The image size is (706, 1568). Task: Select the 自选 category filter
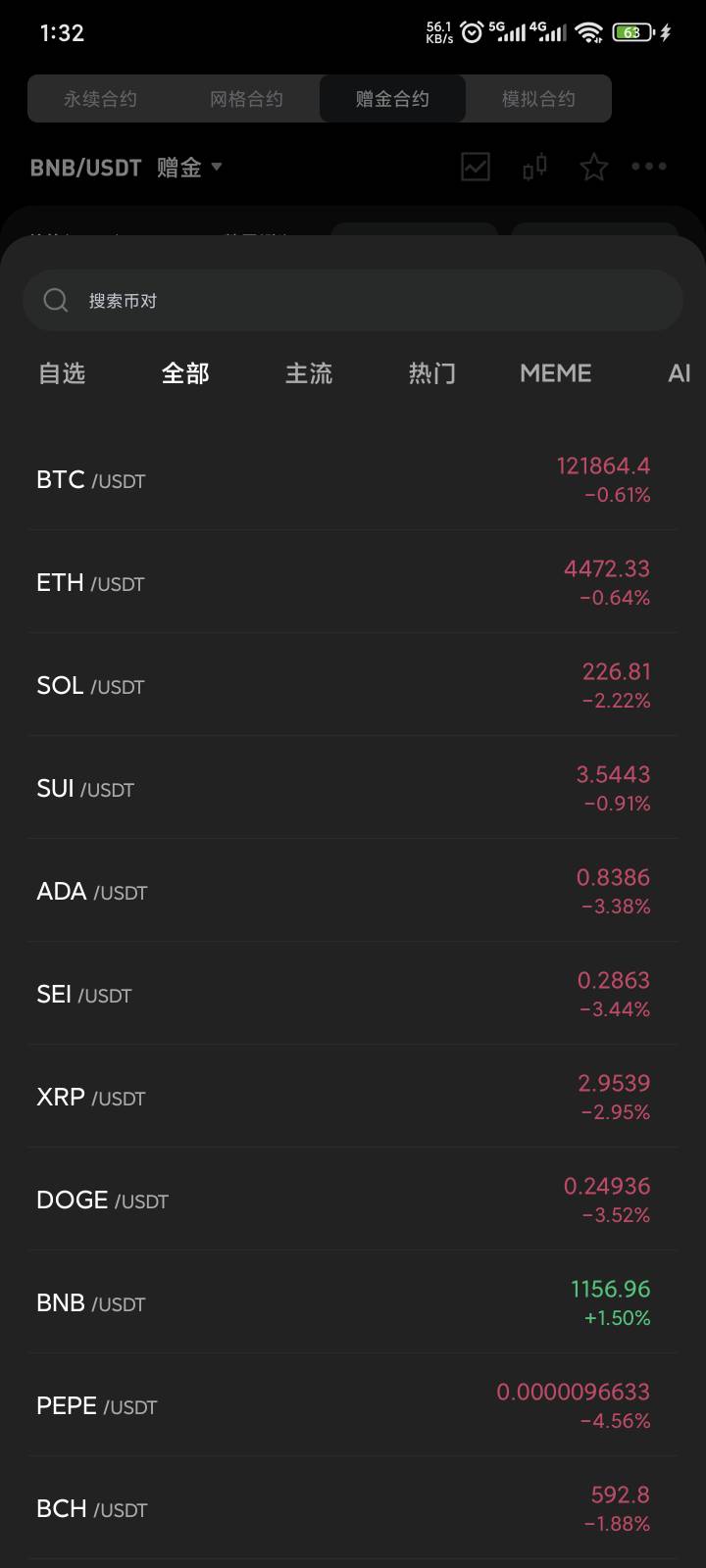(62, 373)
